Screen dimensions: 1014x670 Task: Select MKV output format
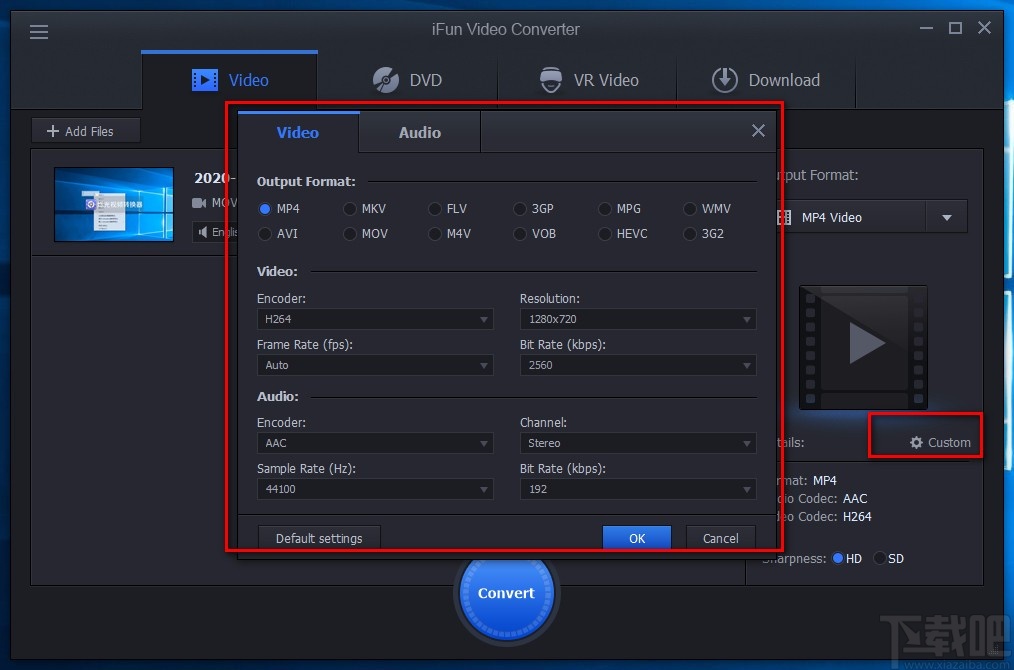coord(364,208)
